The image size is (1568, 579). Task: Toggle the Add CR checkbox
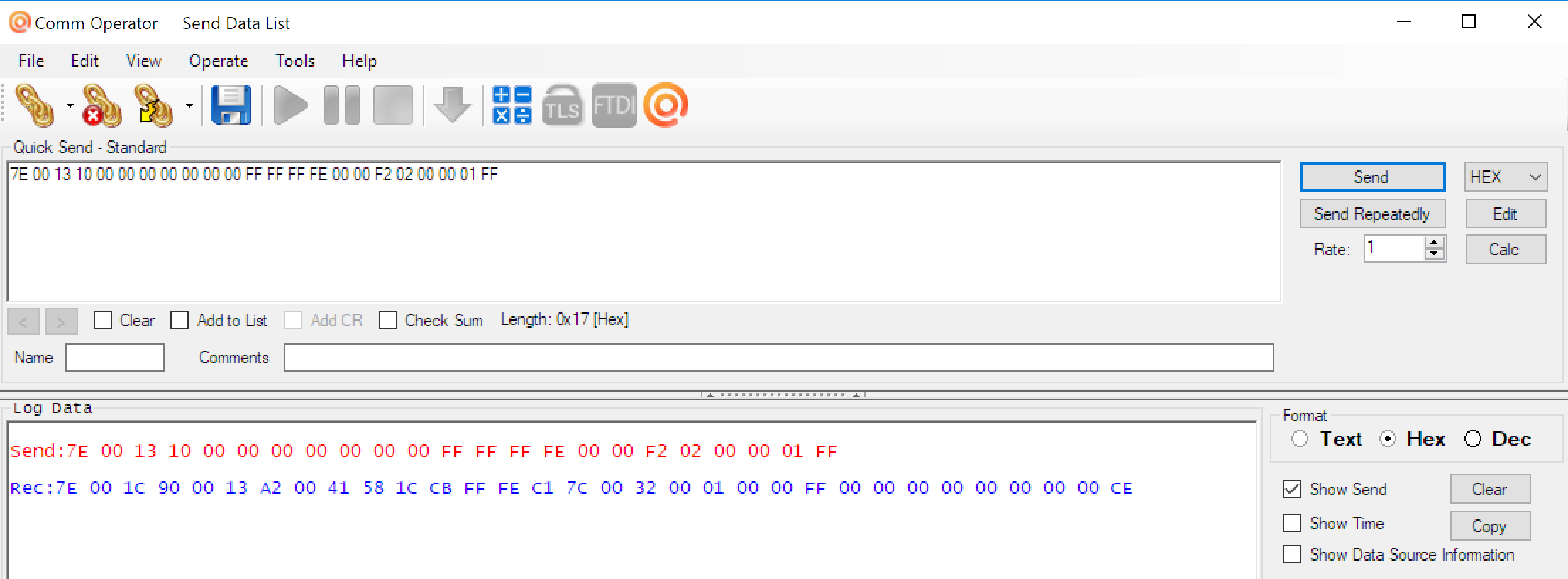pyautogui.click(x=293, y=321)
